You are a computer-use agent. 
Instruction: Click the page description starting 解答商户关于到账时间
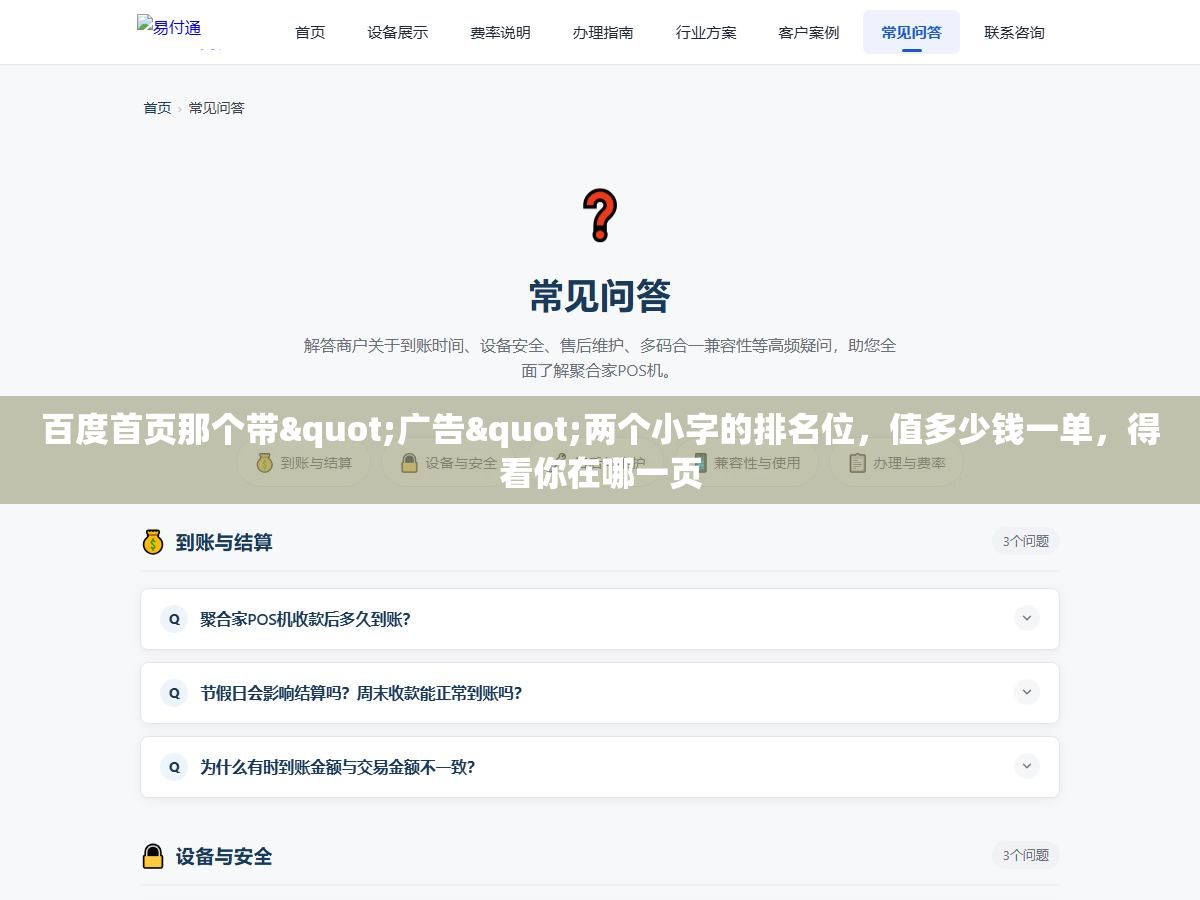coord(600,358)
